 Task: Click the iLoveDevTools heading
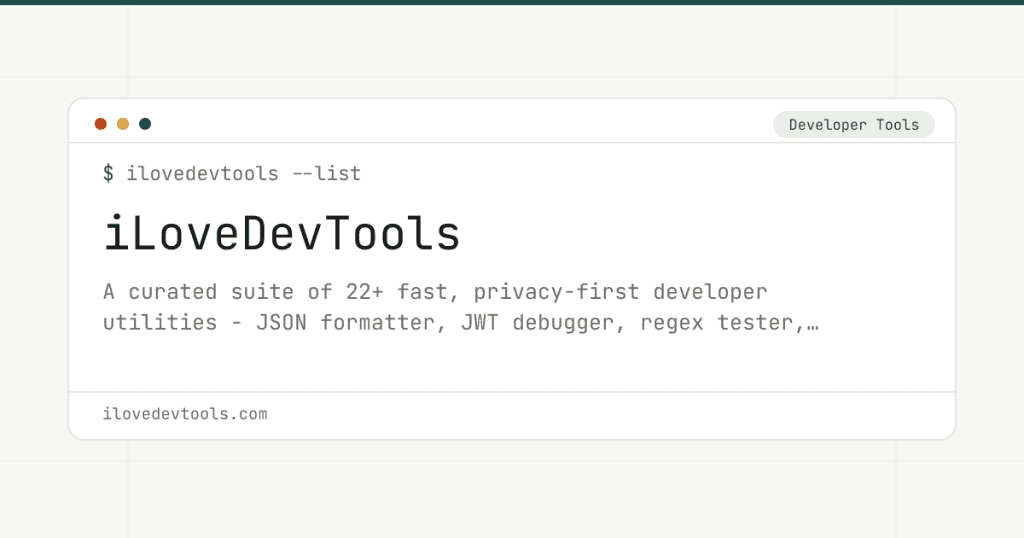point(282,234)
